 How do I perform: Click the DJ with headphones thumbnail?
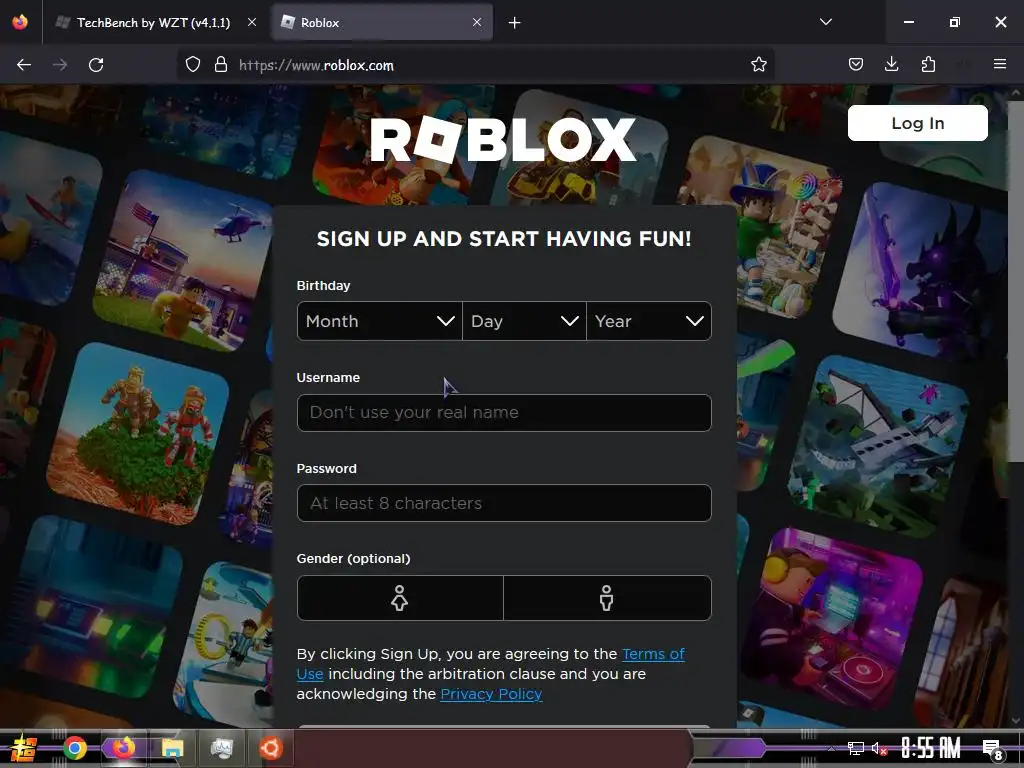click(833, 619)
